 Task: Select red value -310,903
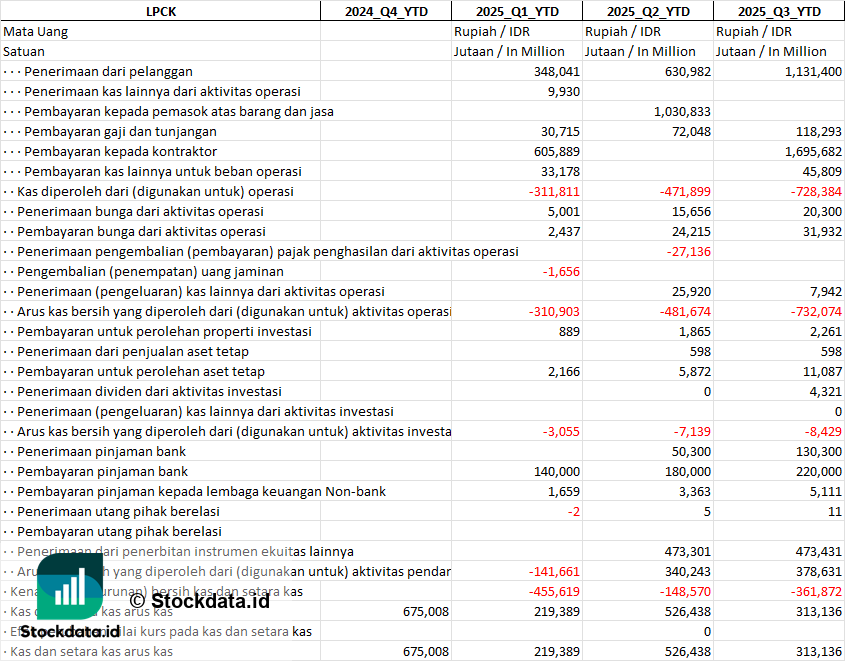point(554,311)
